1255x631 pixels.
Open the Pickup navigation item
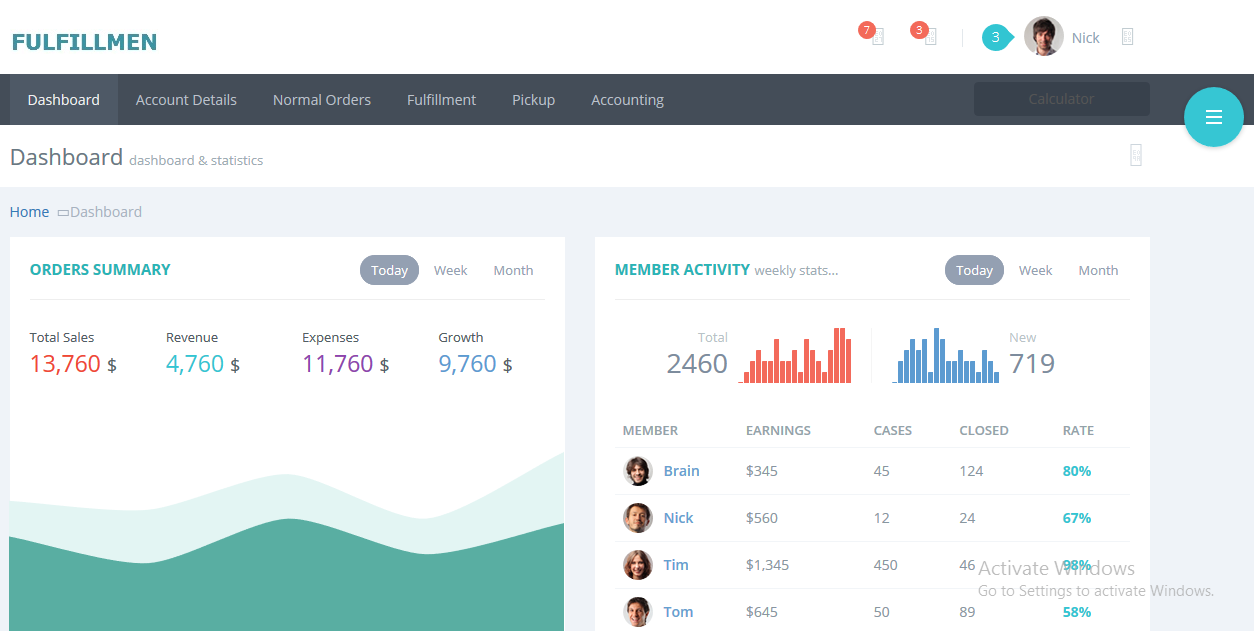[533, 99]
